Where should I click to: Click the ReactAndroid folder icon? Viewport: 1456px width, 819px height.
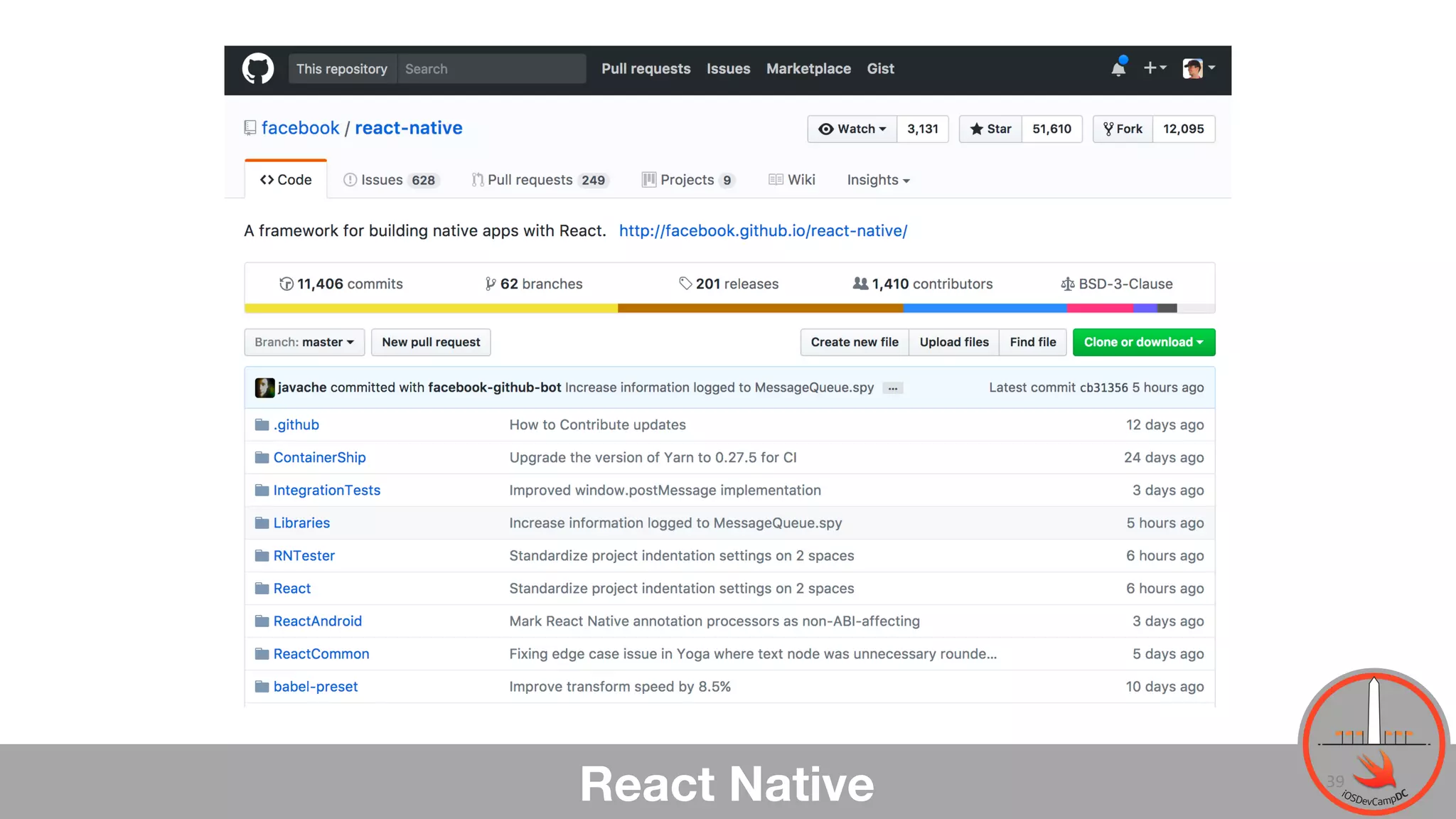[262, 621]
